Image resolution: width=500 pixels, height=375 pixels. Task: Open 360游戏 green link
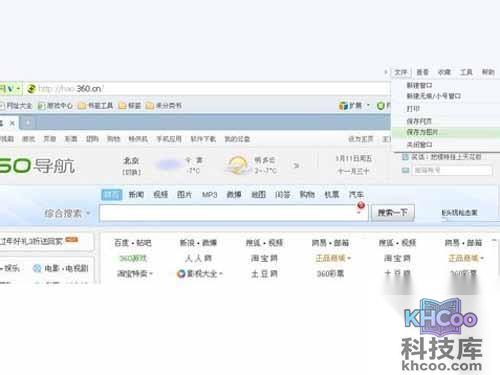point(133,258)
